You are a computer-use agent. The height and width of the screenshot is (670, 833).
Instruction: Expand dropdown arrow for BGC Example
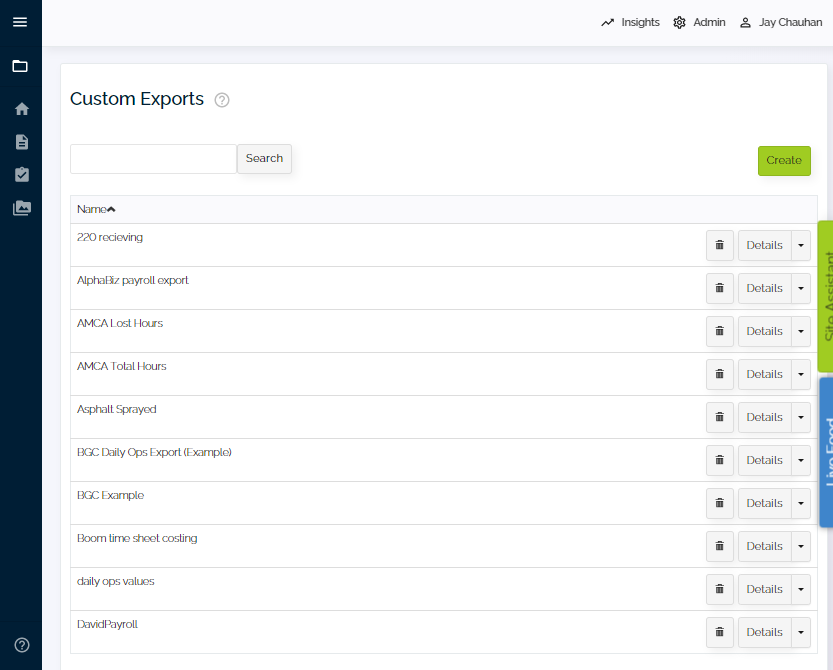pyautogui.click(x=801, y=503)
